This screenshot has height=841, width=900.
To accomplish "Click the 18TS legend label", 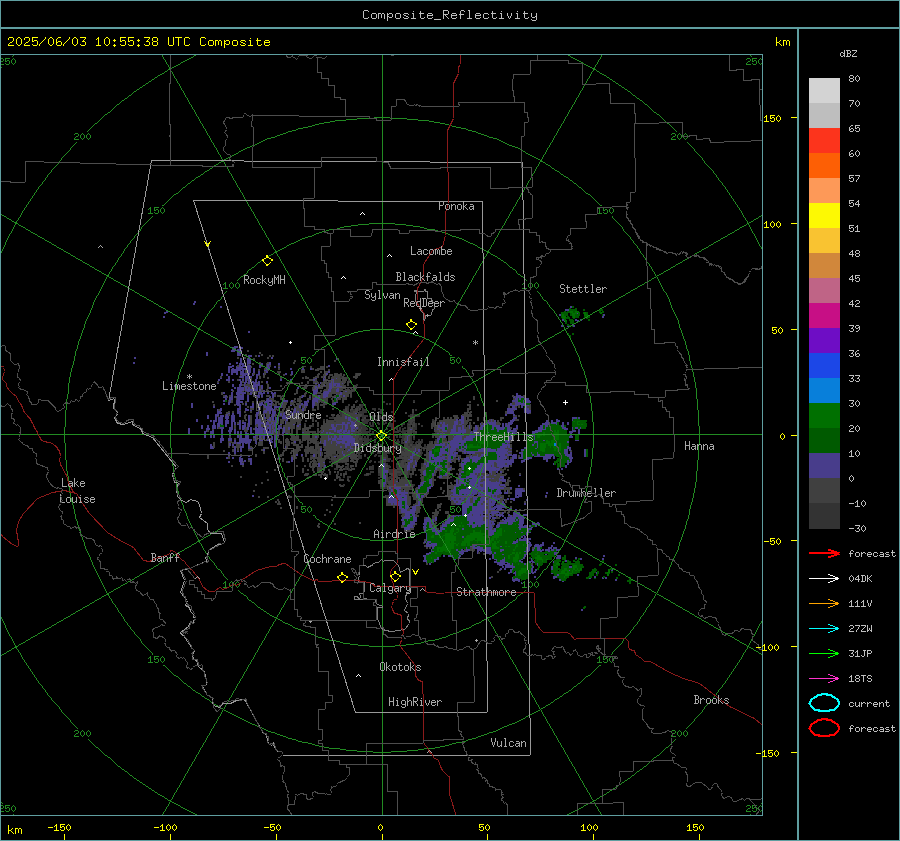I will click(860, 679).
